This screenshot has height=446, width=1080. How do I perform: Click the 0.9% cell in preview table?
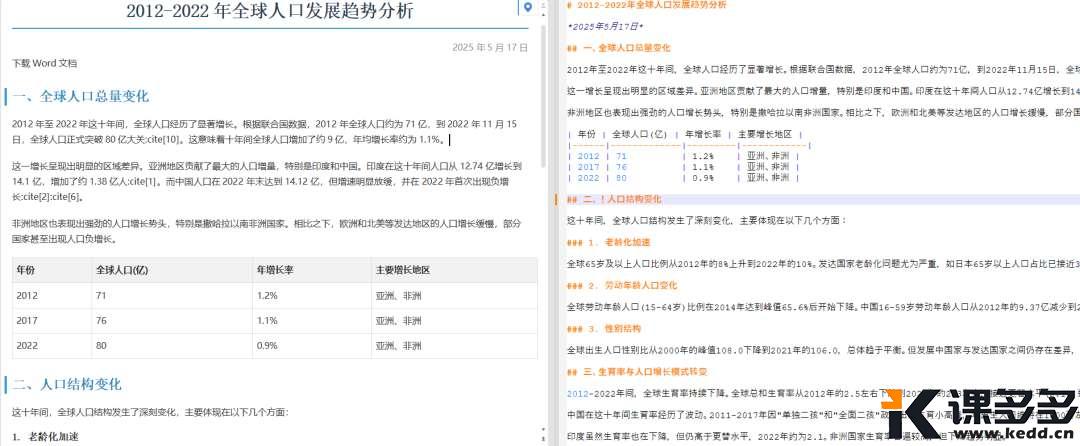[267, 345]
